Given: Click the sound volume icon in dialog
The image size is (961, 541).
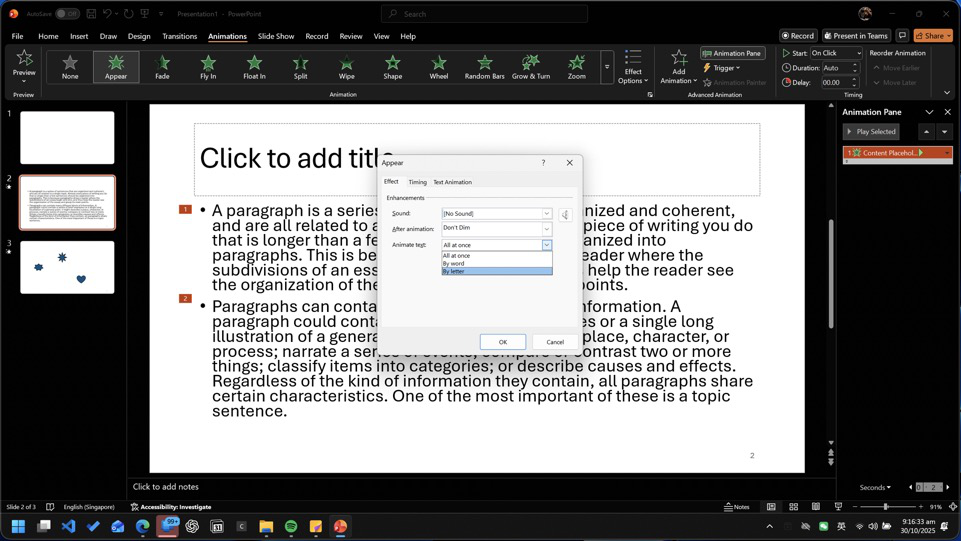Looking at the screenshot, I should coord(565,214).
